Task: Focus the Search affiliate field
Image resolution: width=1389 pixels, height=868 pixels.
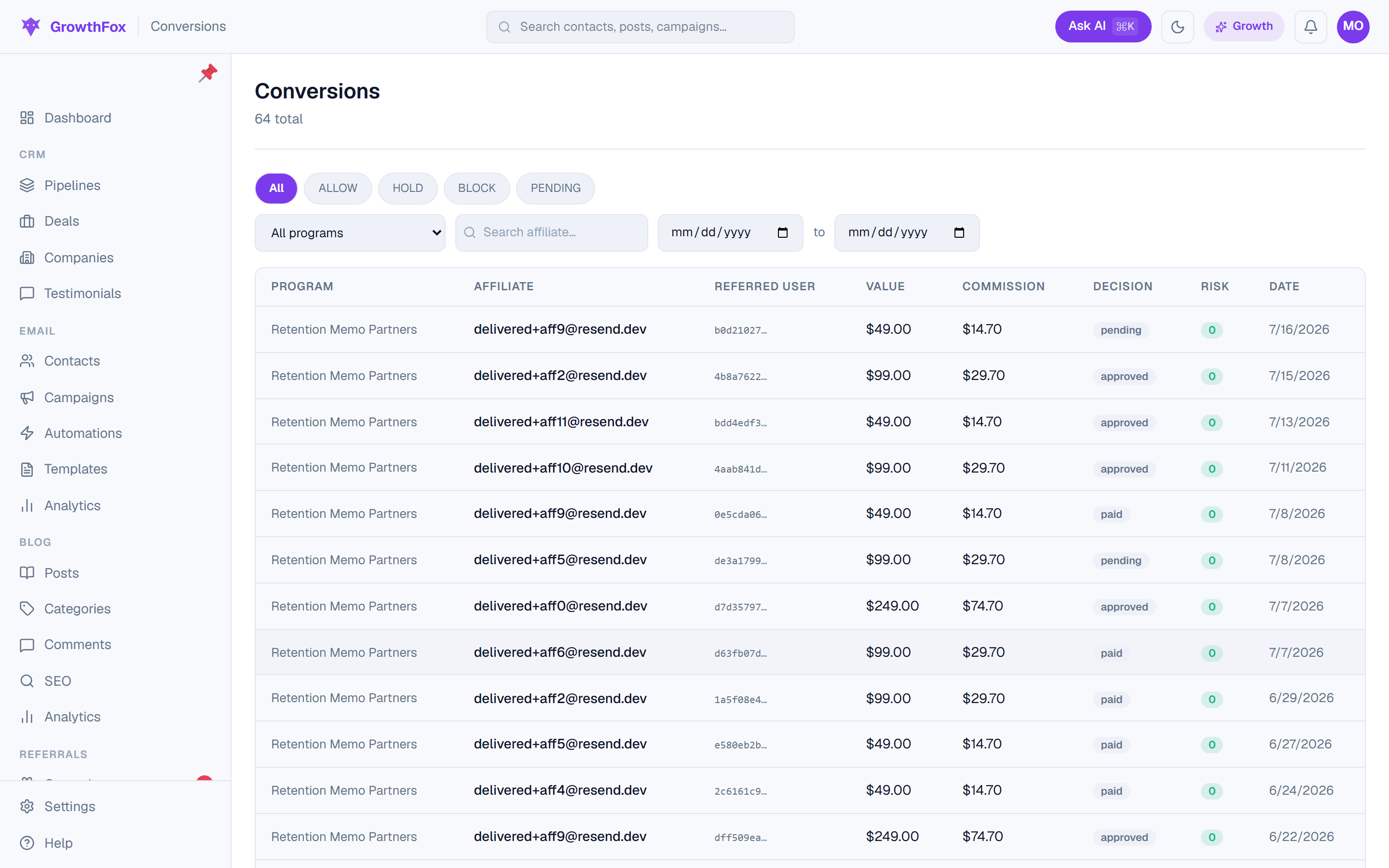Action: (551, 232)
